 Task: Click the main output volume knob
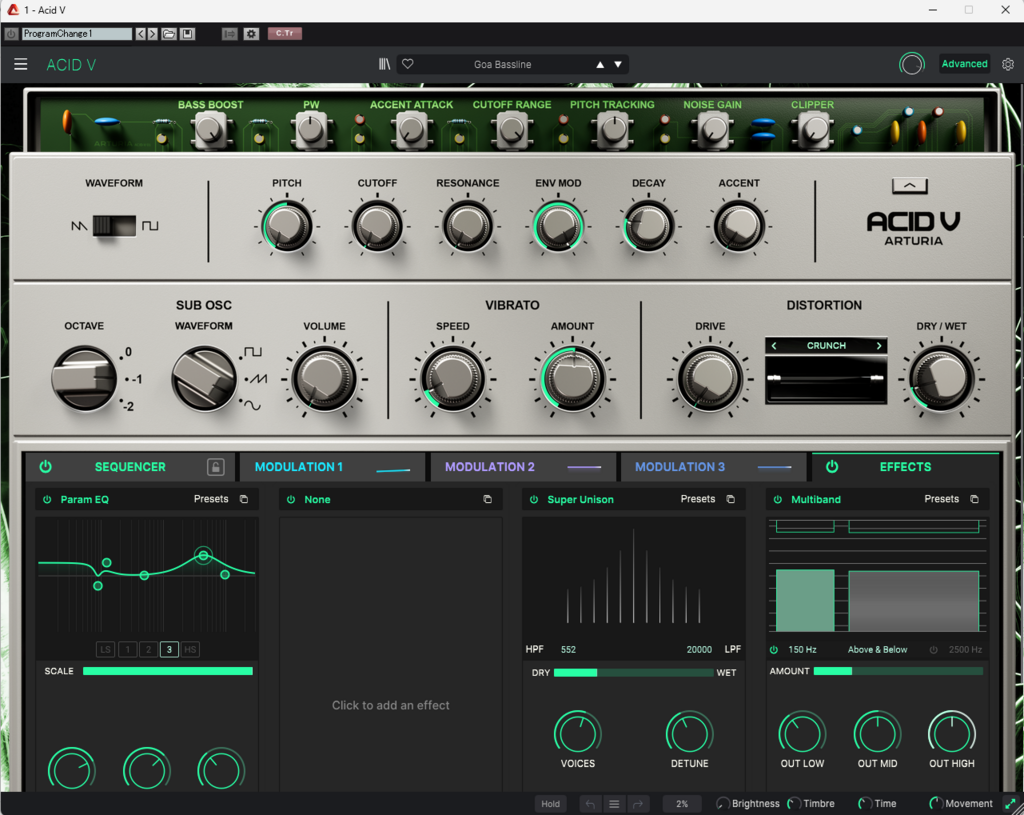[x=912, y=64]
